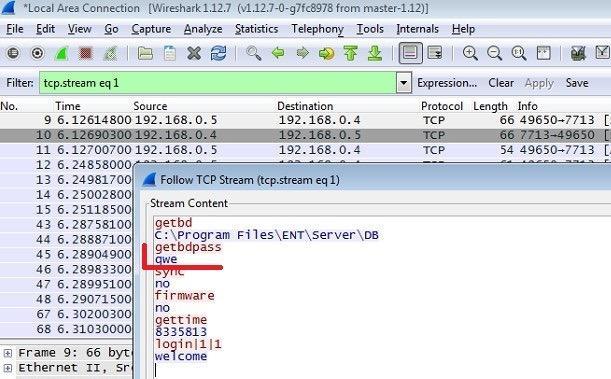Open the filter history dropdown arrow
Screen dimensions: 611x379
404,83
